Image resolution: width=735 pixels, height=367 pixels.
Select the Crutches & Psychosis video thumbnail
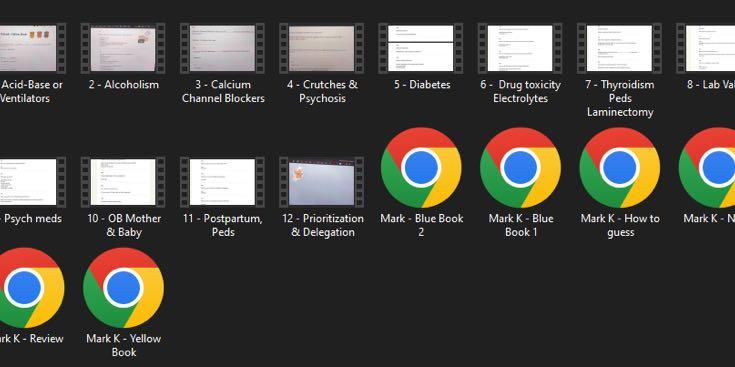[322, 48]
